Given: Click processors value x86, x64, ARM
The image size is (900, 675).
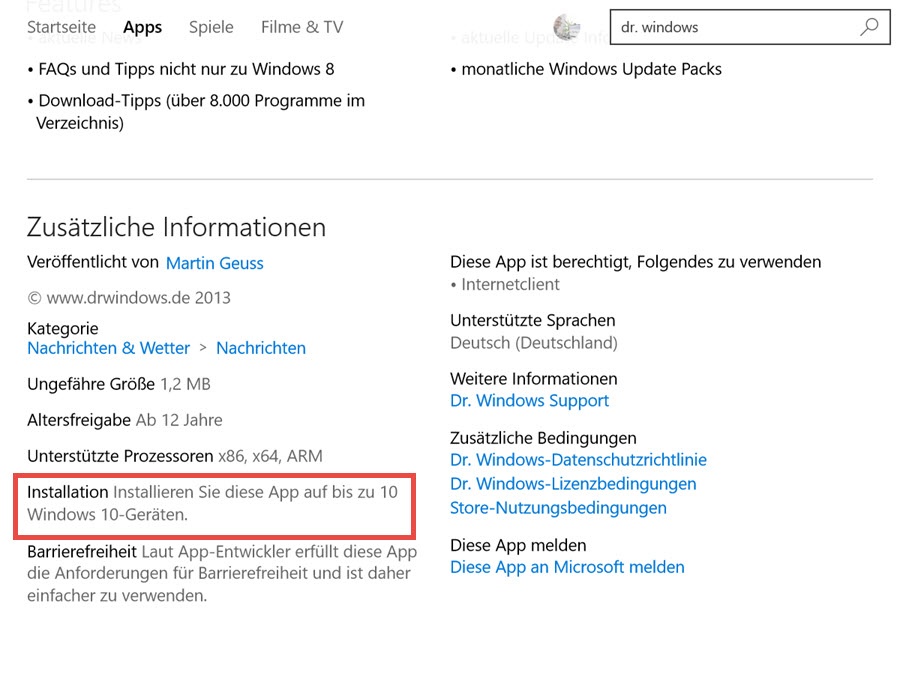Looking at the screenshot, I should tap(270, 456).
